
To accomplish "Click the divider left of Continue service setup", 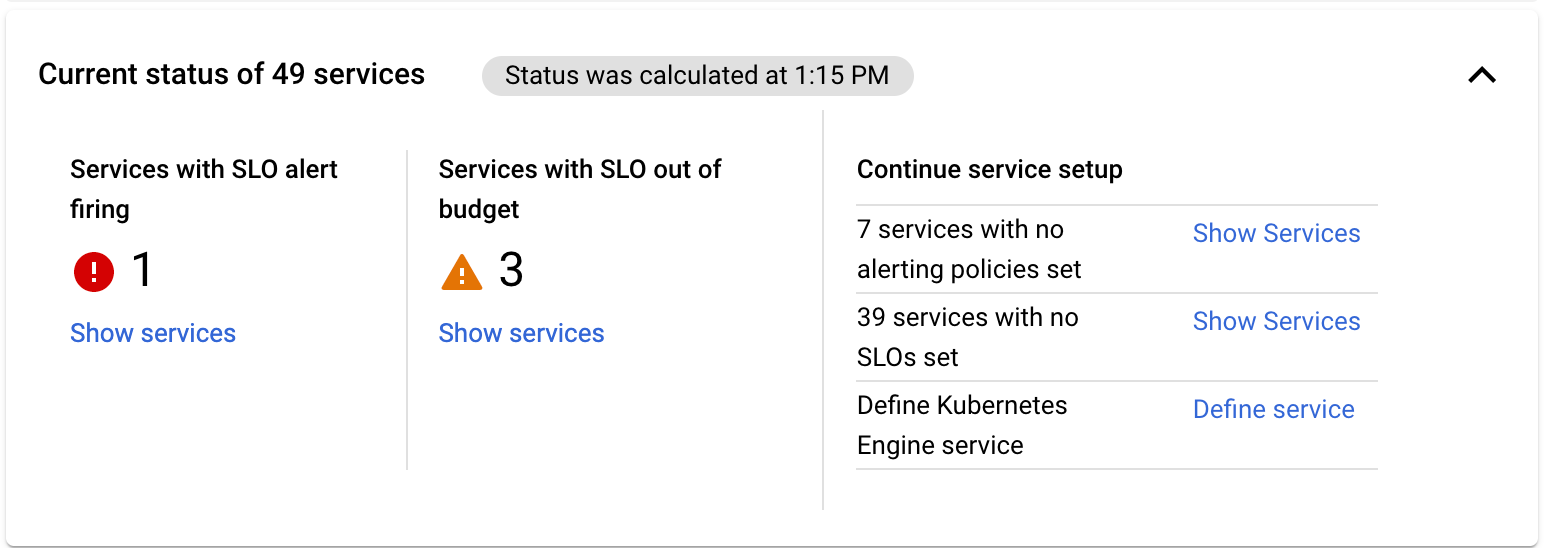I will click(823, 310).
